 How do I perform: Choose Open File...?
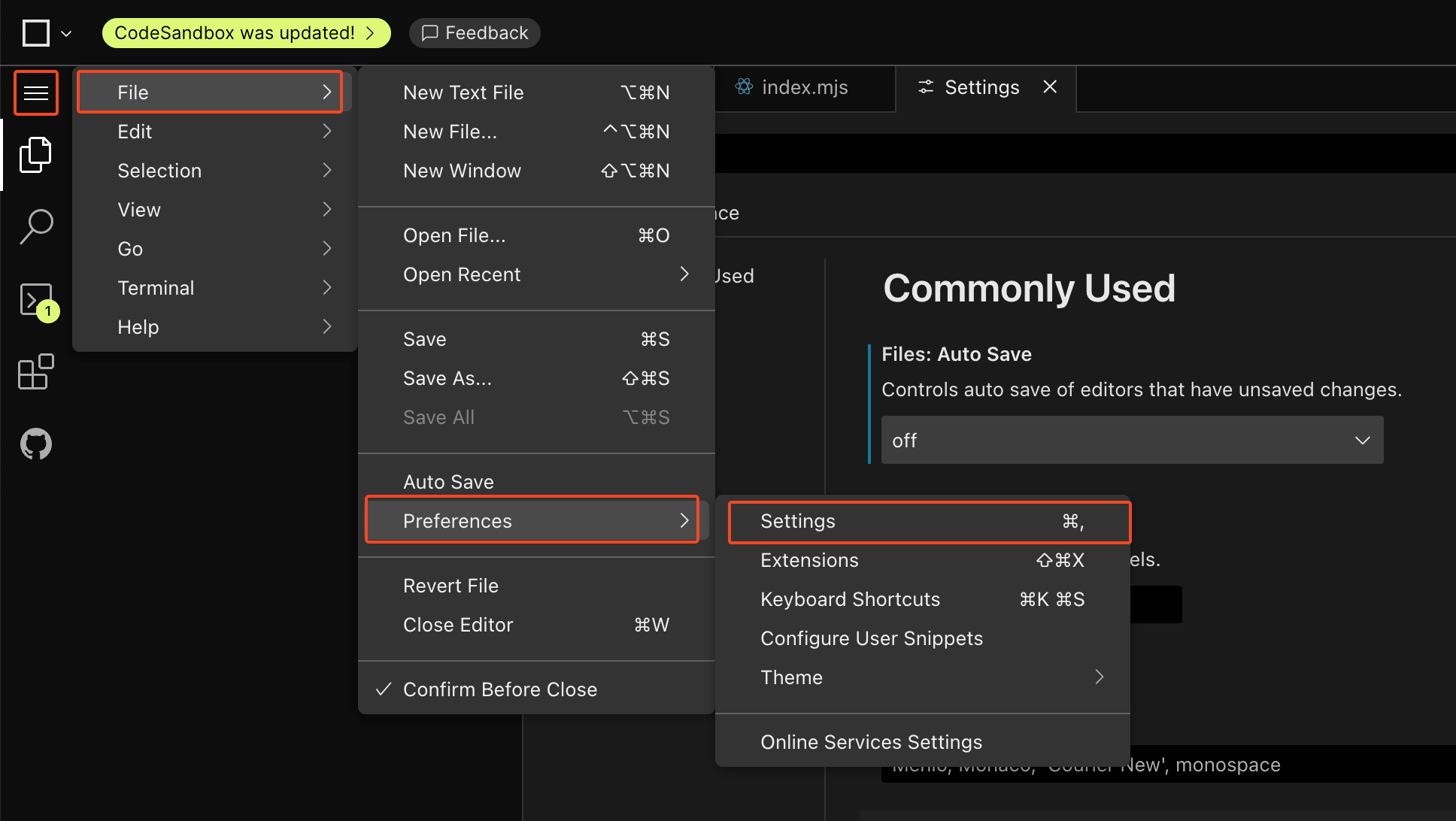click(536, 235)
